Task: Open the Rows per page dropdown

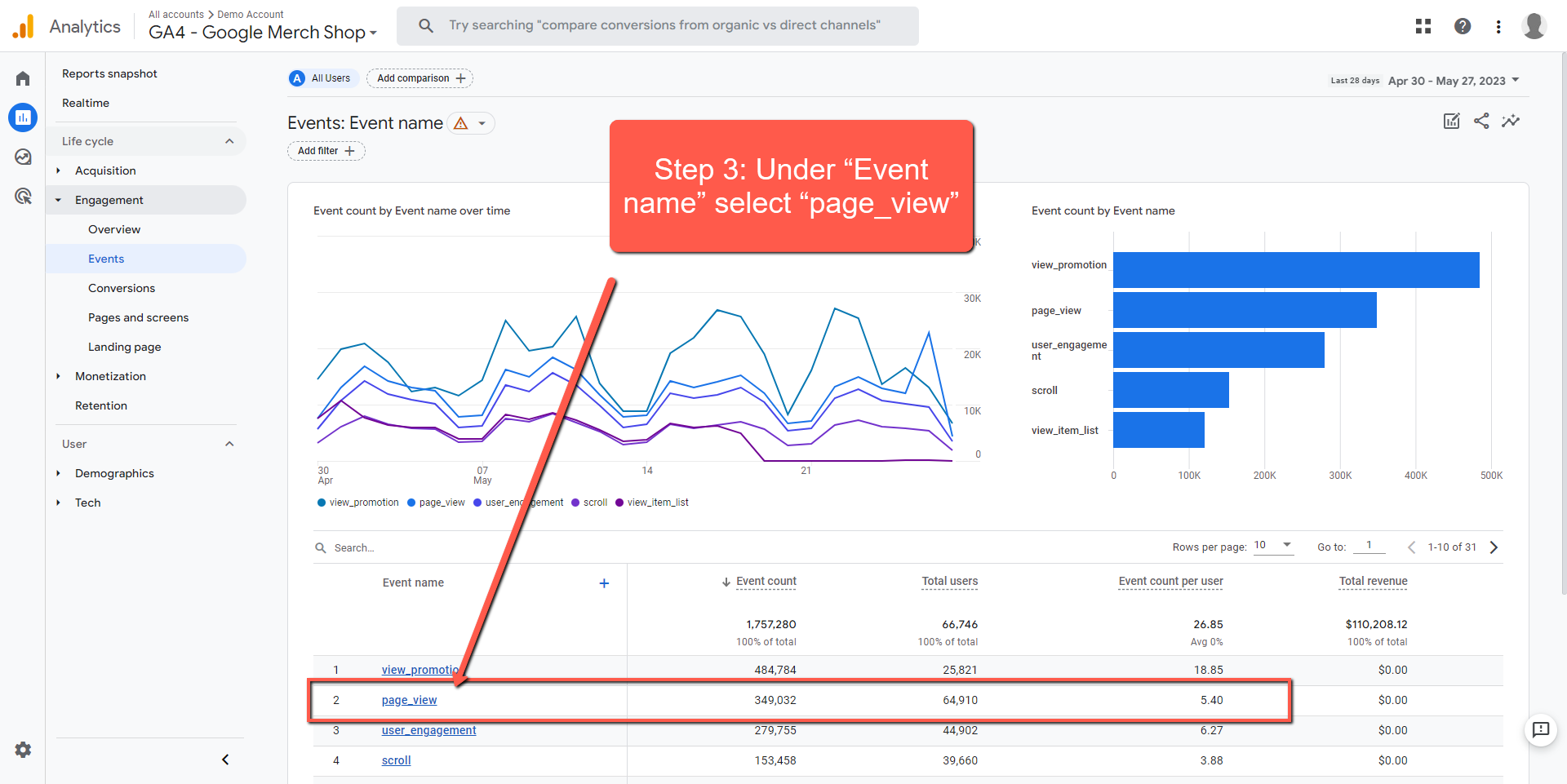Action: [x=1273, y=546]
